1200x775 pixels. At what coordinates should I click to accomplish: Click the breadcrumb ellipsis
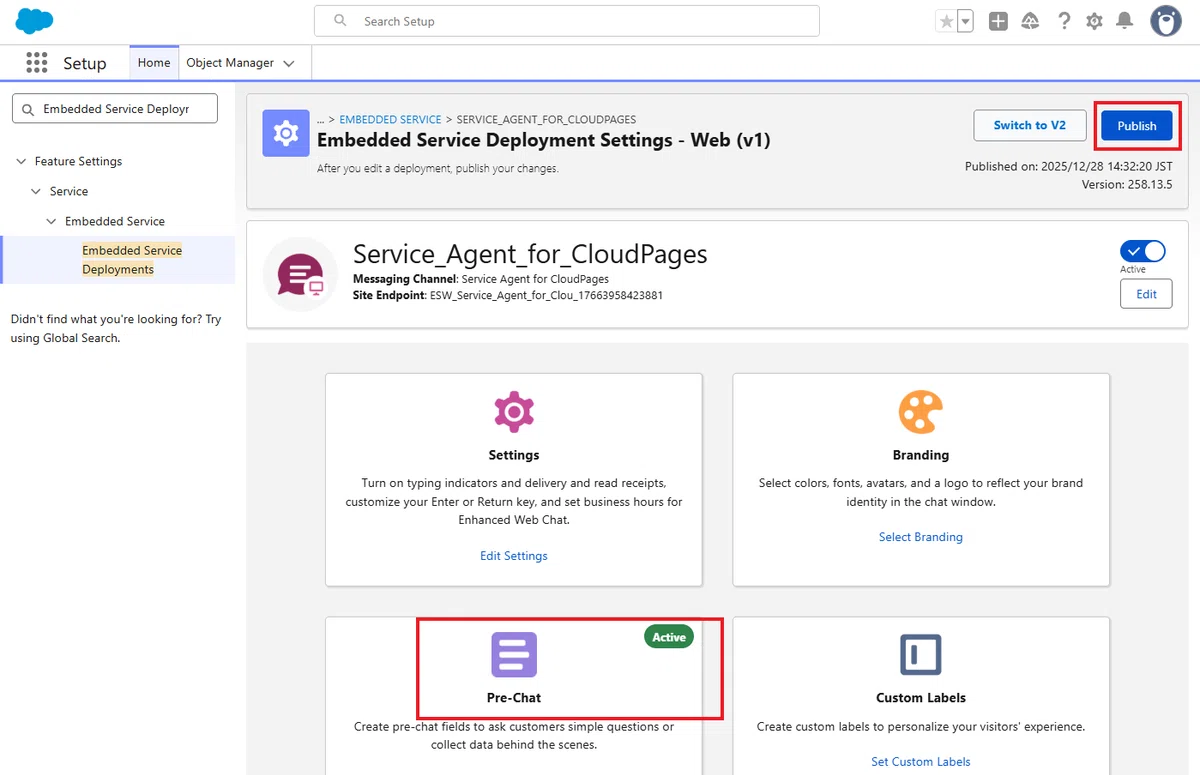coord(321,119)
